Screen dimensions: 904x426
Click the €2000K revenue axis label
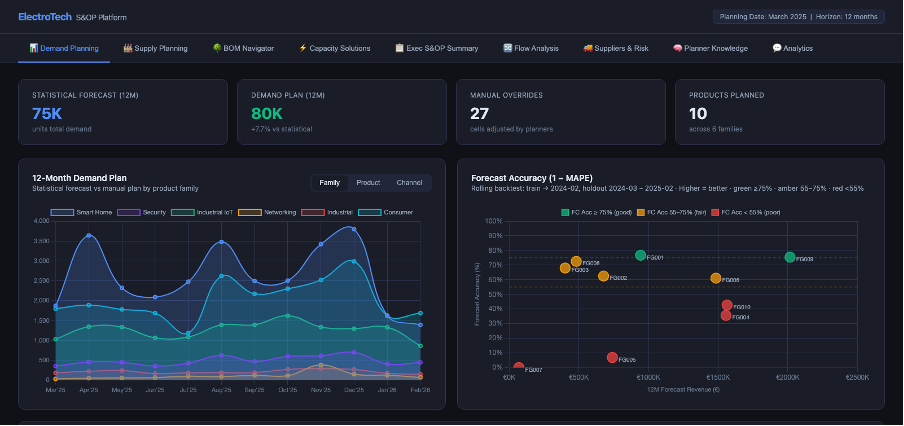[788, 378]
